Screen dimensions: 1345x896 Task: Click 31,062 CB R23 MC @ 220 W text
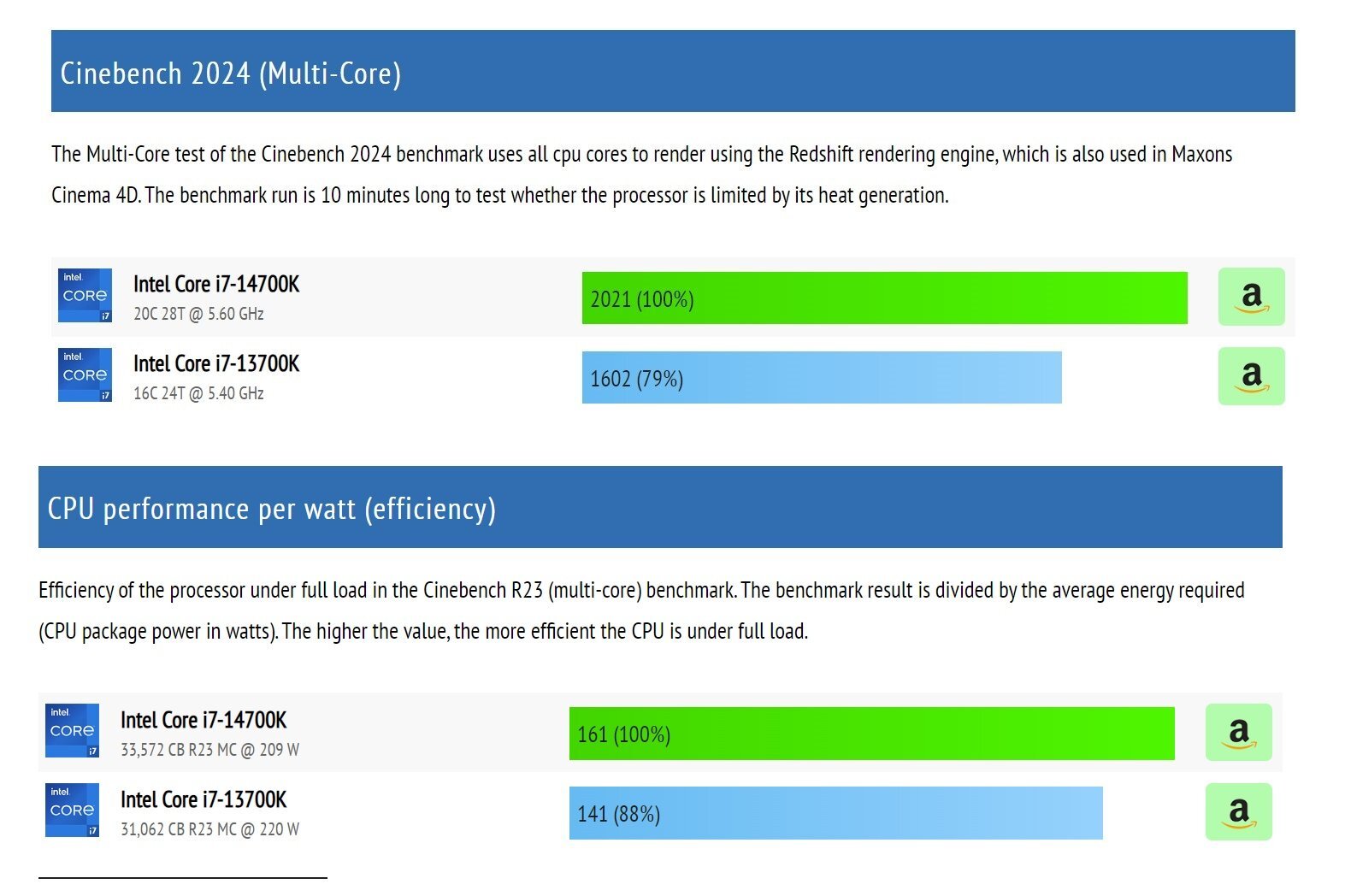point(209,829)
